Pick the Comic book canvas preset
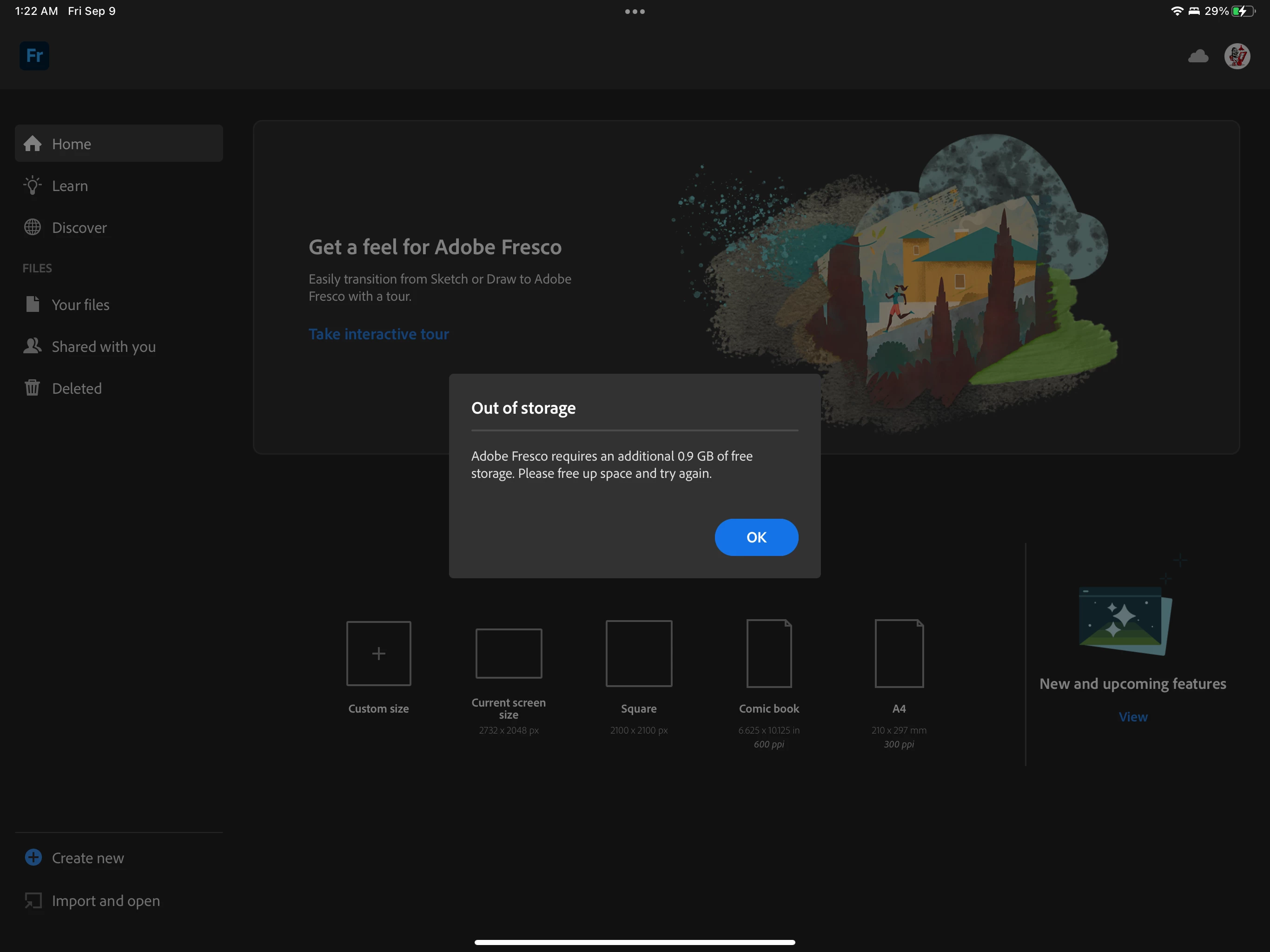This screenshot has height=952, width=1270. (x=769, y=654)
